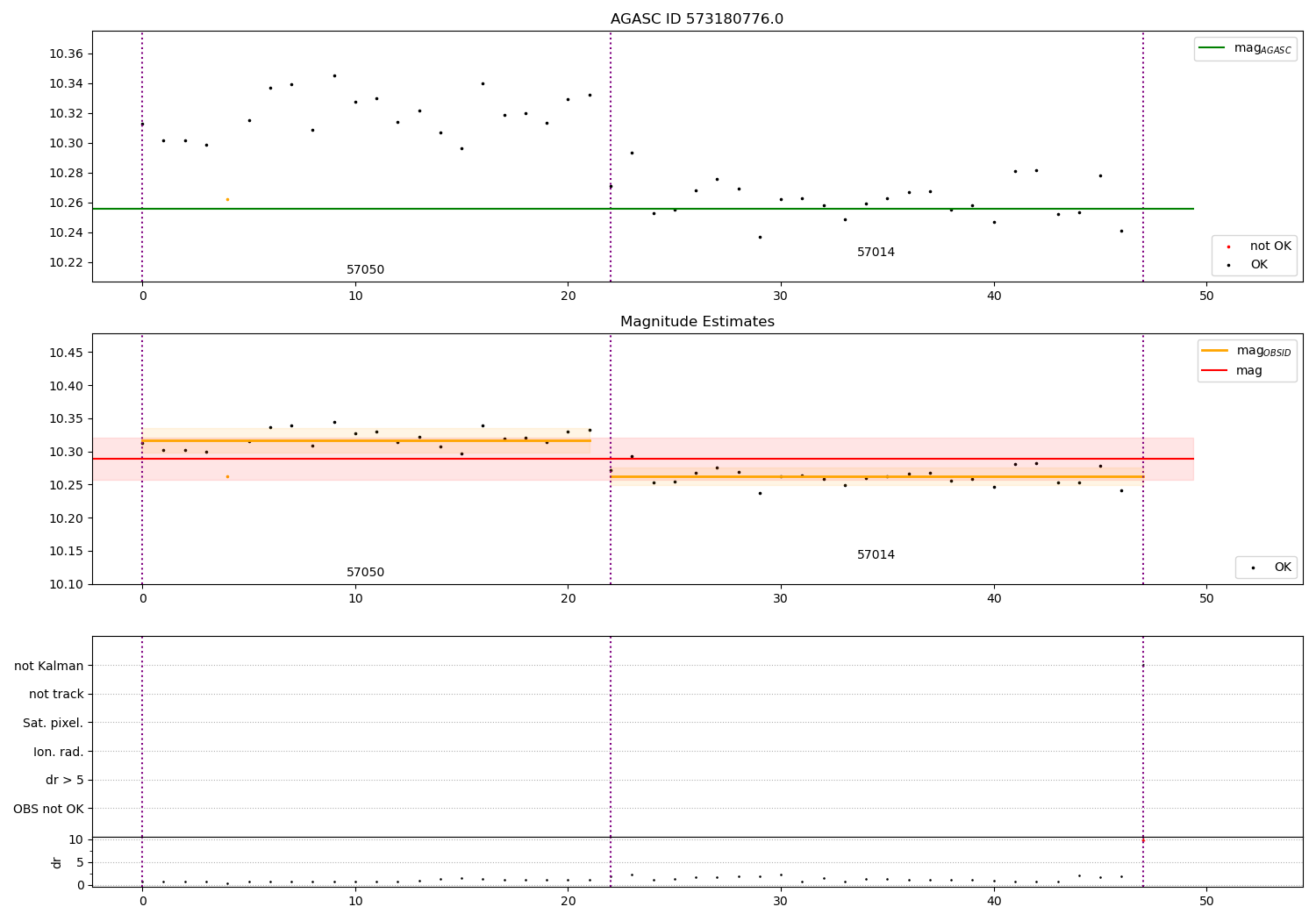
Task: Click the x-tick '30' under the bottom plot
Action: pos(781,902)
